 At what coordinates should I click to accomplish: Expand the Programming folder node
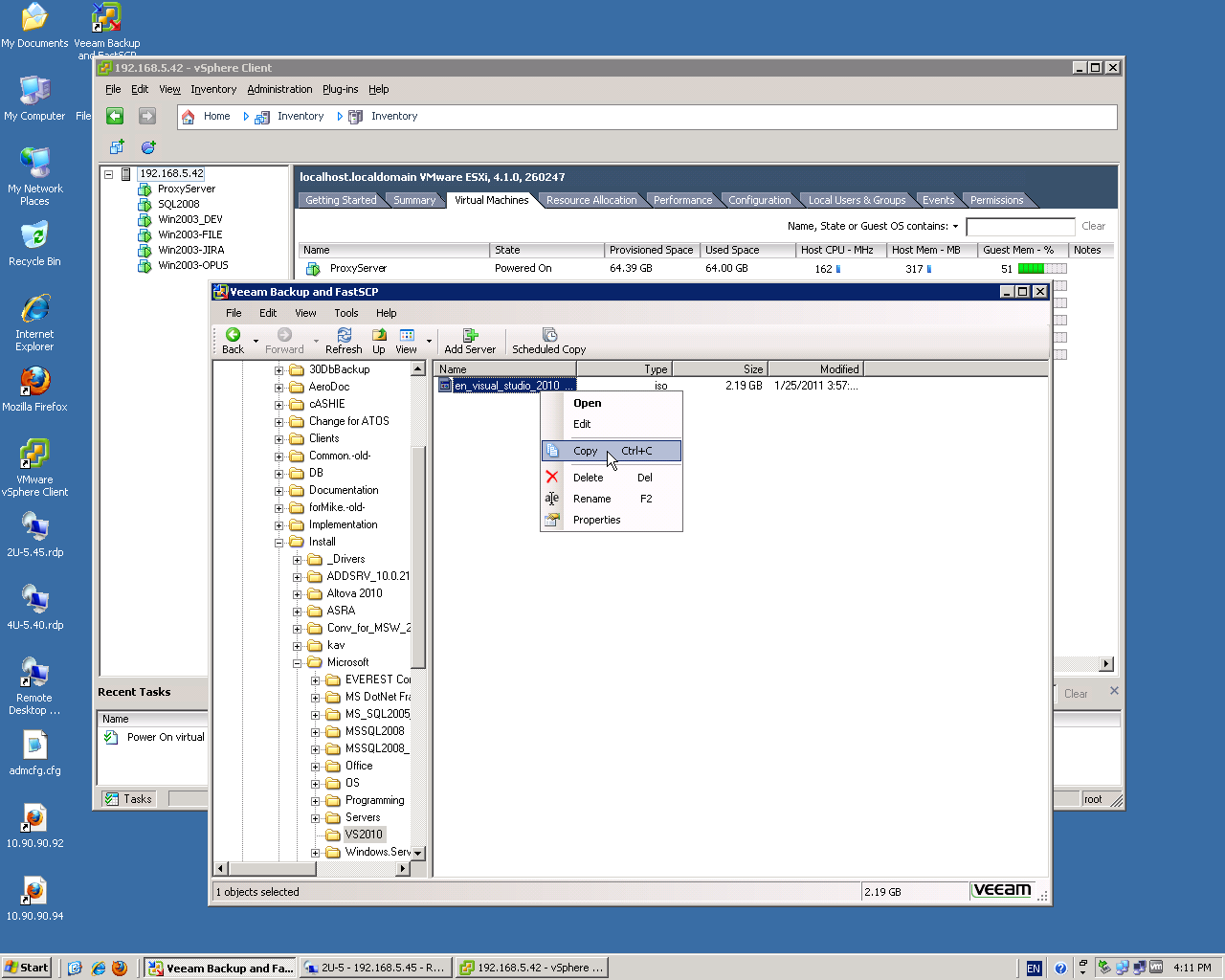(x=316, y=800)
